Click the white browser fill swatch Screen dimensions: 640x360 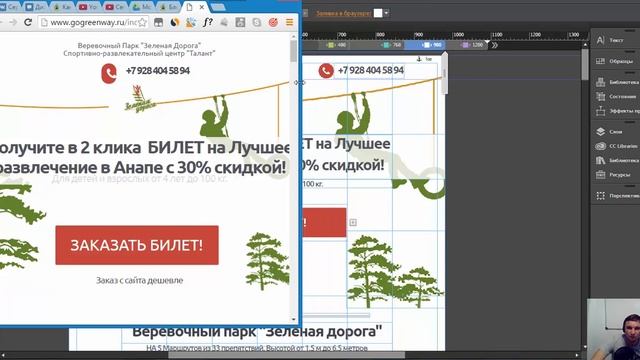(378, 13)
